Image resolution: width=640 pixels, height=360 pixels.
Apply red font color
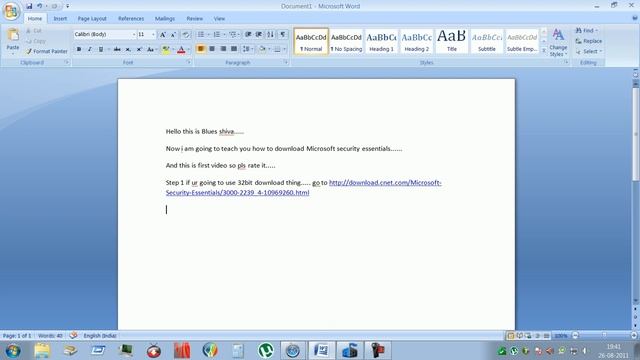point(181,49)
